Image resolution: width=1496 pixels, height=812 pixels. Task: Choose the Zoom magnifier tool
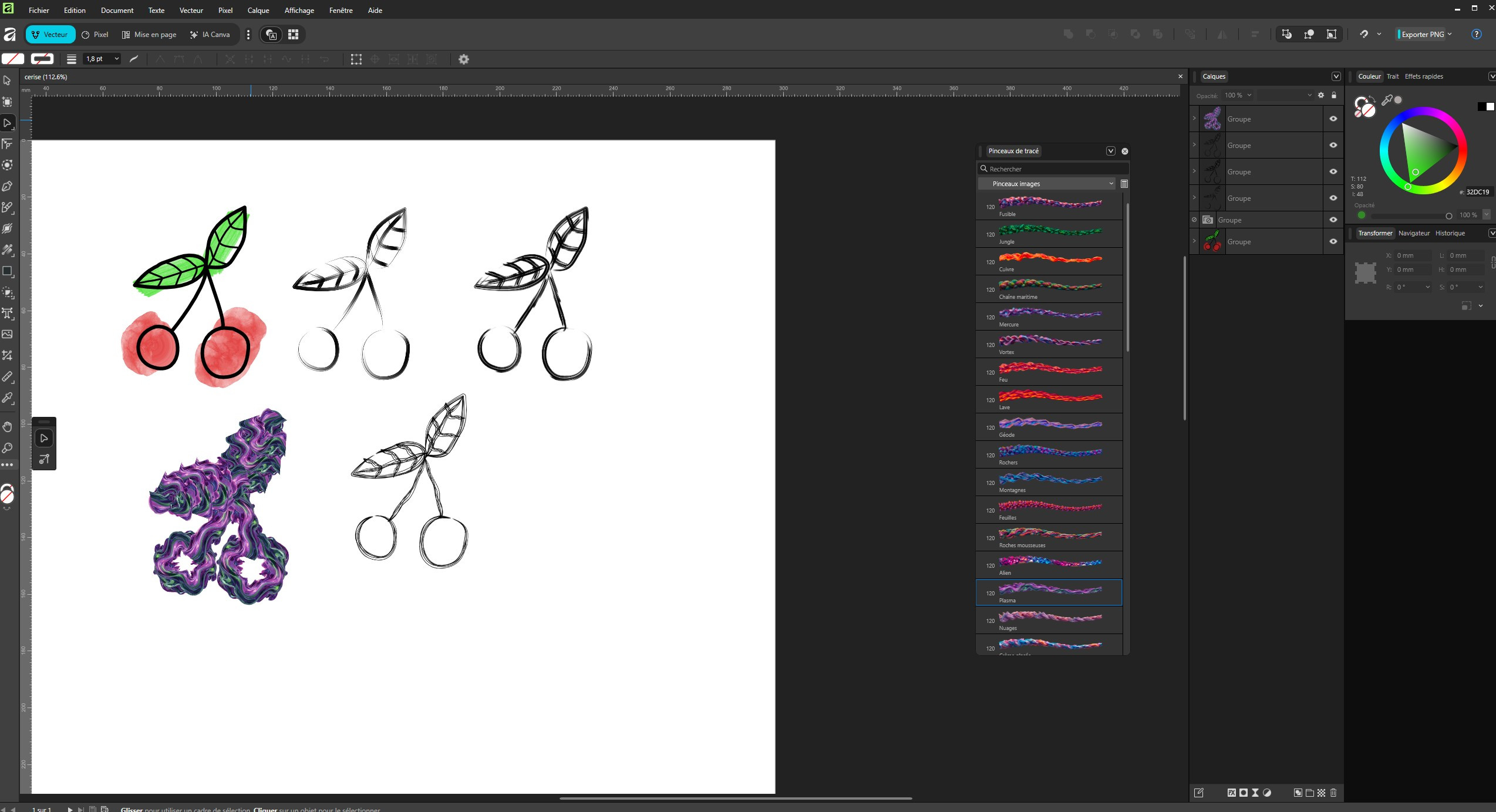8,448
